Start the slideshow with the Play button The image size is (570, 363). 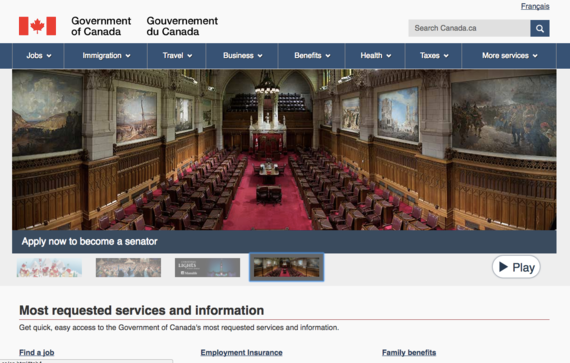516,267
